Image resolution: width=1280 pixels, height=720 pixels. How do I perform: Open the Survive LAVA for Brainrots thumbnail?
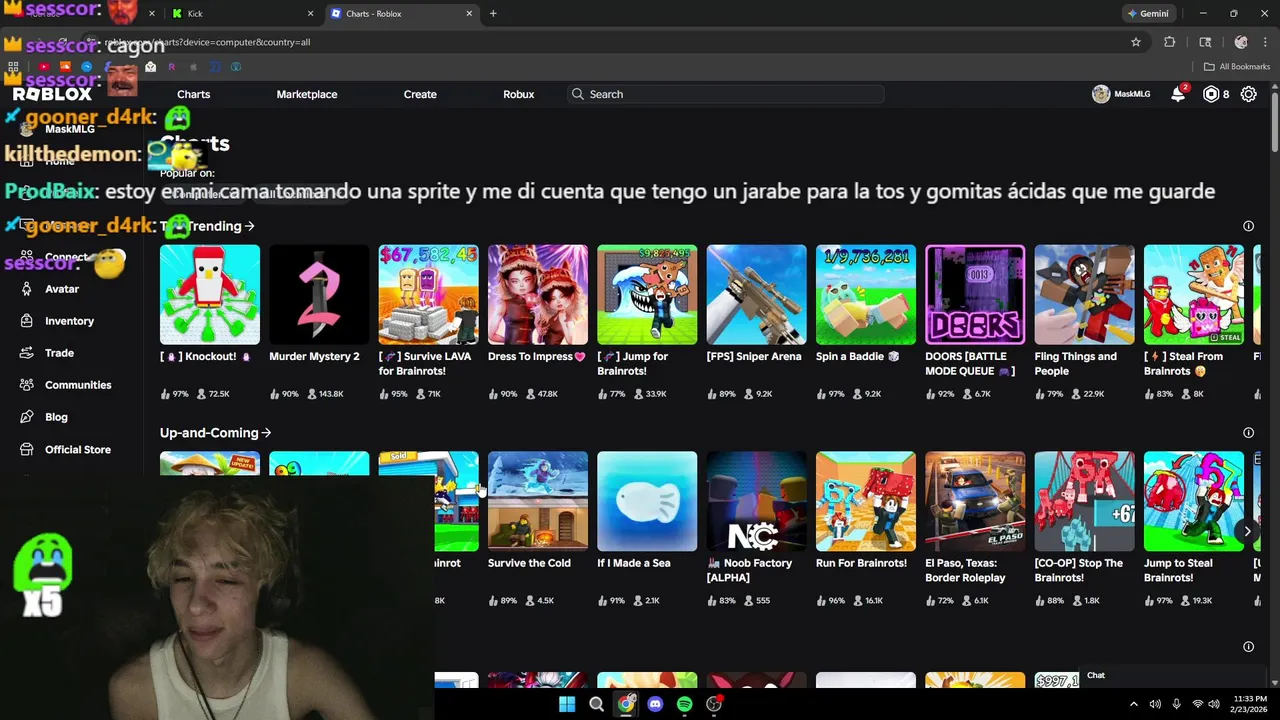pos(428,295)
